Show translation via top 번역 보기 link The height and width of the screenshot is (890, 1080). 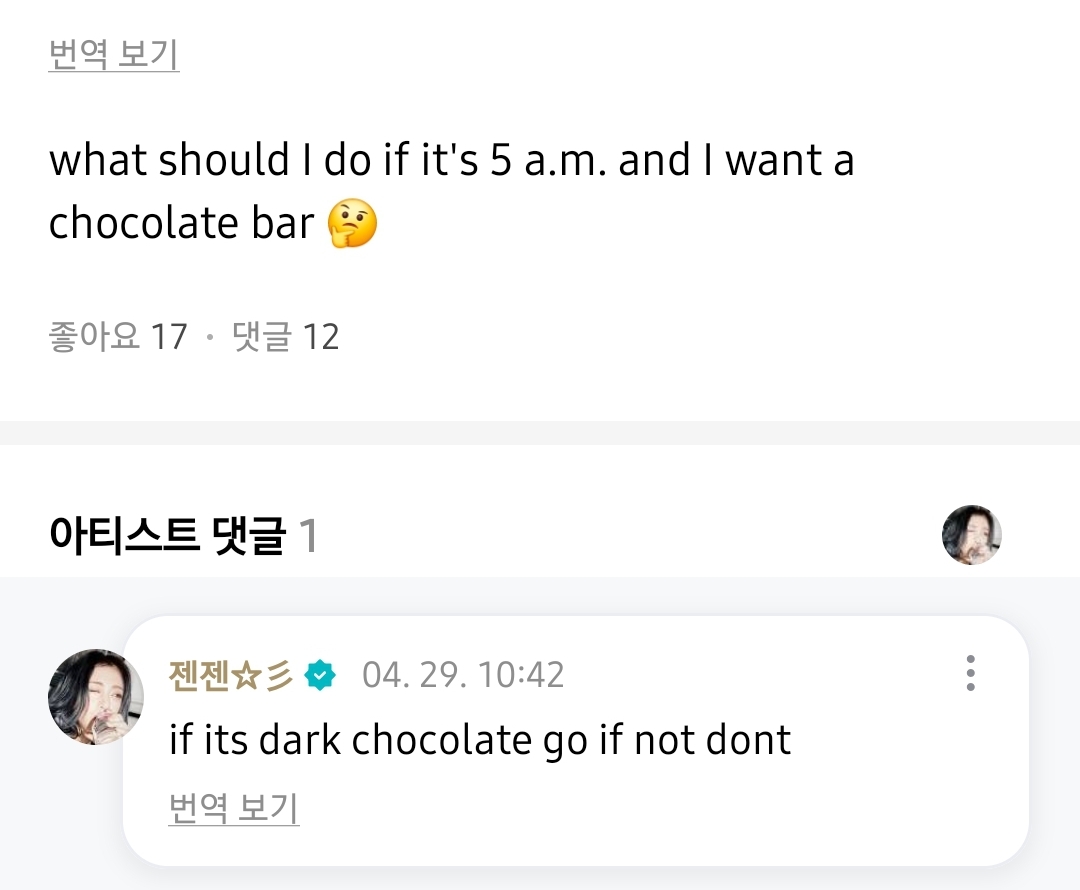click(113, 55)
